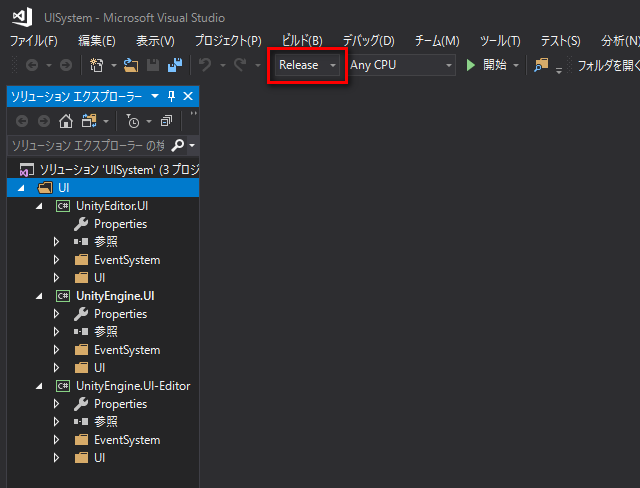Expand 参照 under UnityEditor.UI

56,242
